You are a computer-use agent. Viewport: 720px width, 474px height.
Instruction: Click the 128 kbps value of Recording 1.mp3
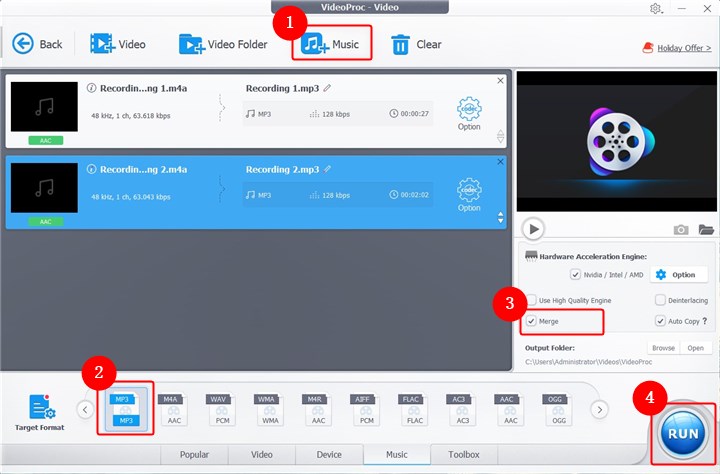click(336, 114)
